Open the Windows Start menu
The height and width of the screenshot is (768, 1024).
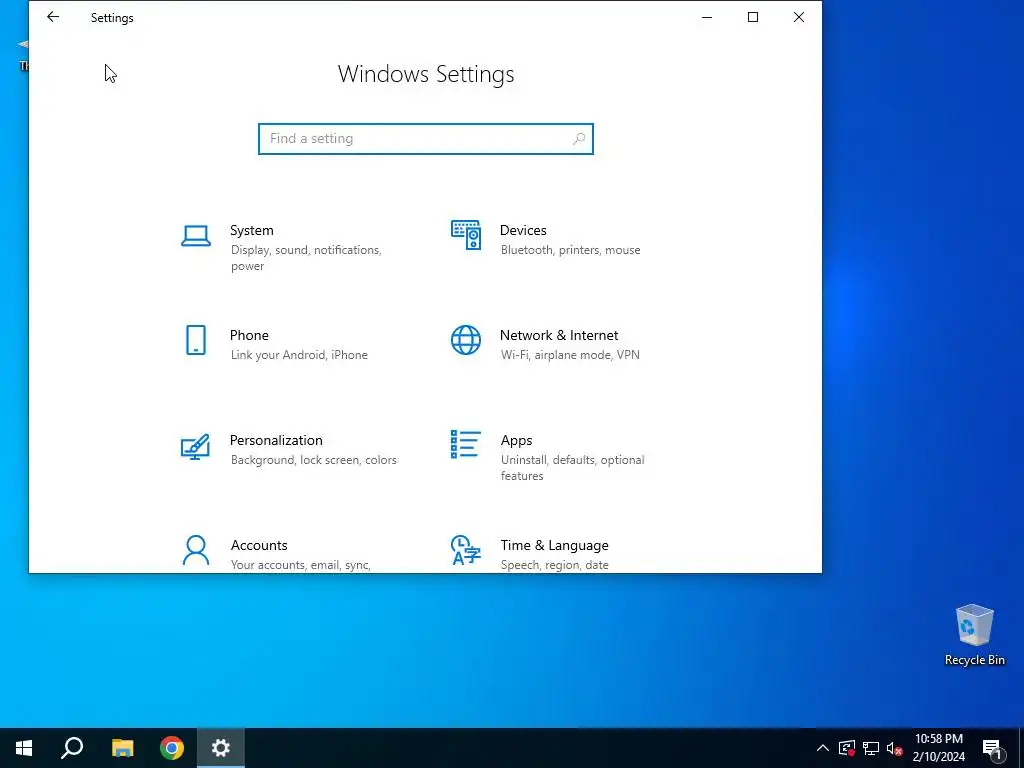click(24, 748)
